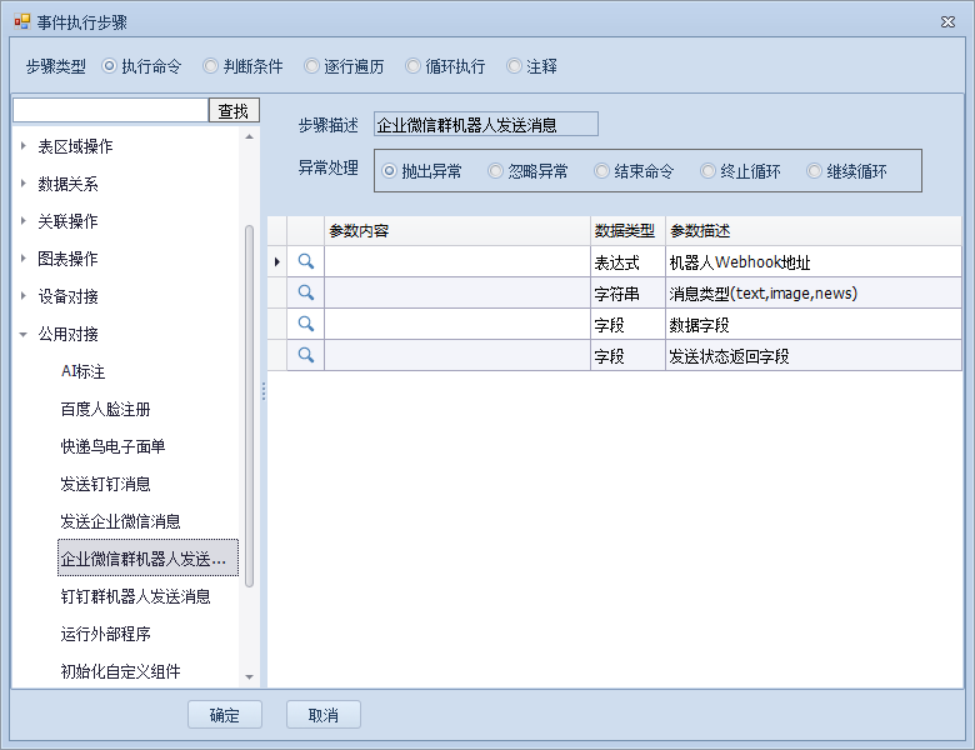Focus the search input box
Viewport: 975px width, 750px height.
point(110,111)
